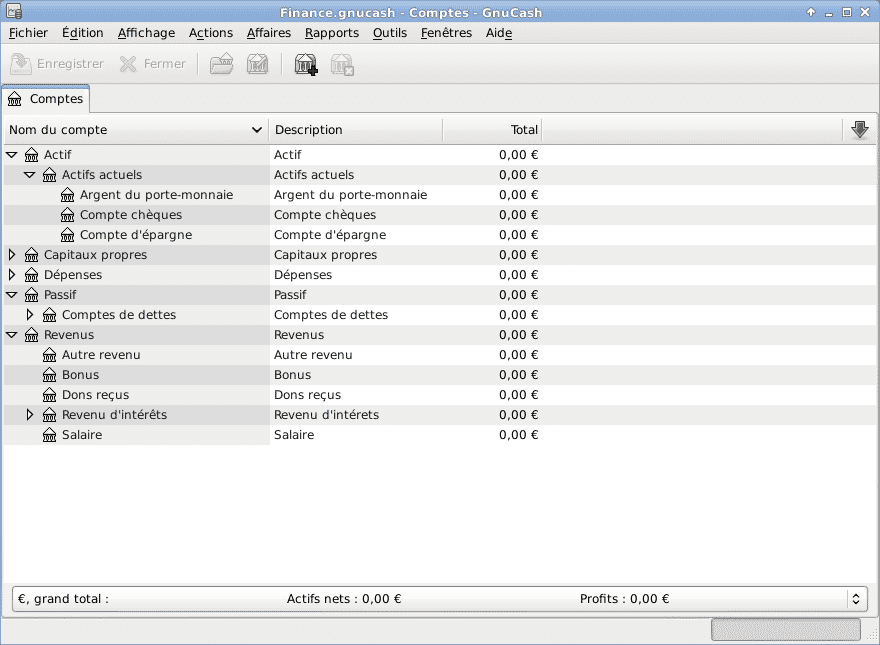
Task: Open the Rapports menu
Action: click(x=331, y=33)
